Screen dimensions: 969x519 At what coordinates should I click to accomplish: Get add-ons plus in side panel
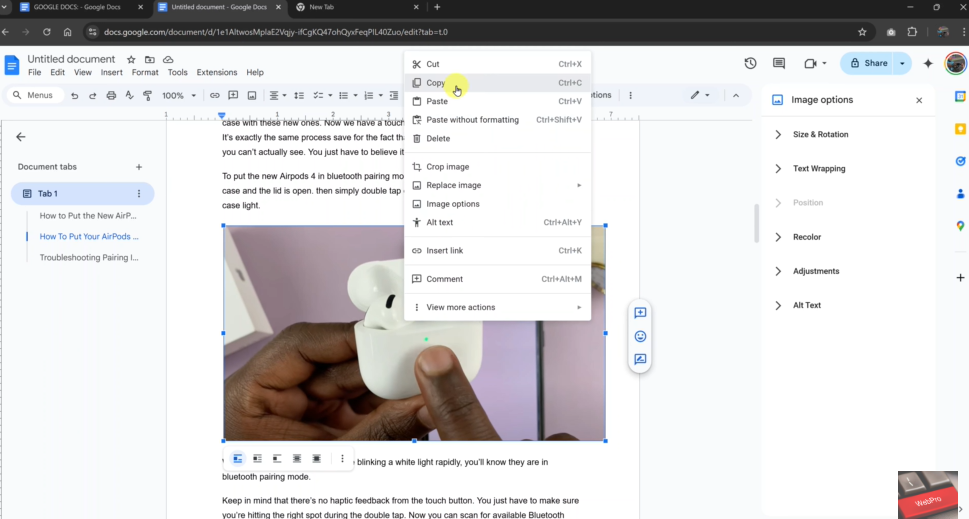click(960, 278)
